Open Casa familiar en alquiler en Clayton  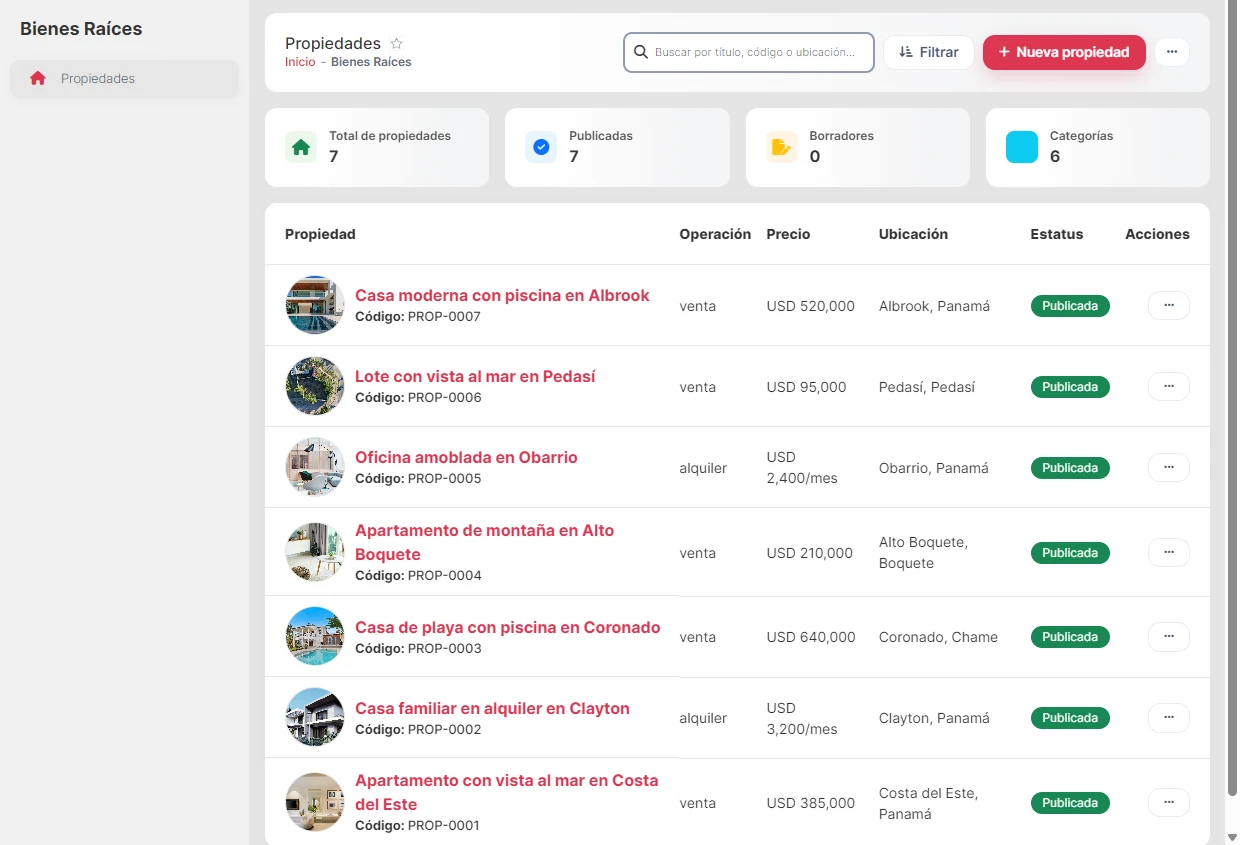pos(492,708)
